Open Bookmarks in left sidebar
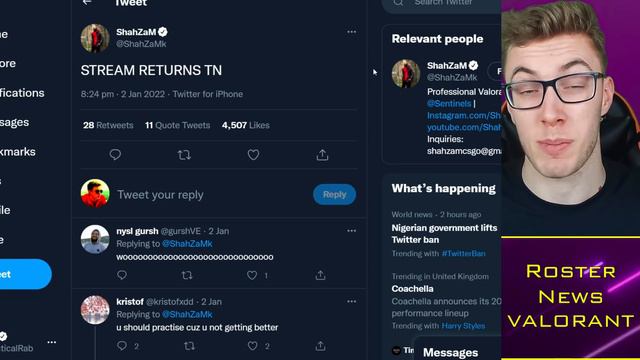 tap(18, 152)
